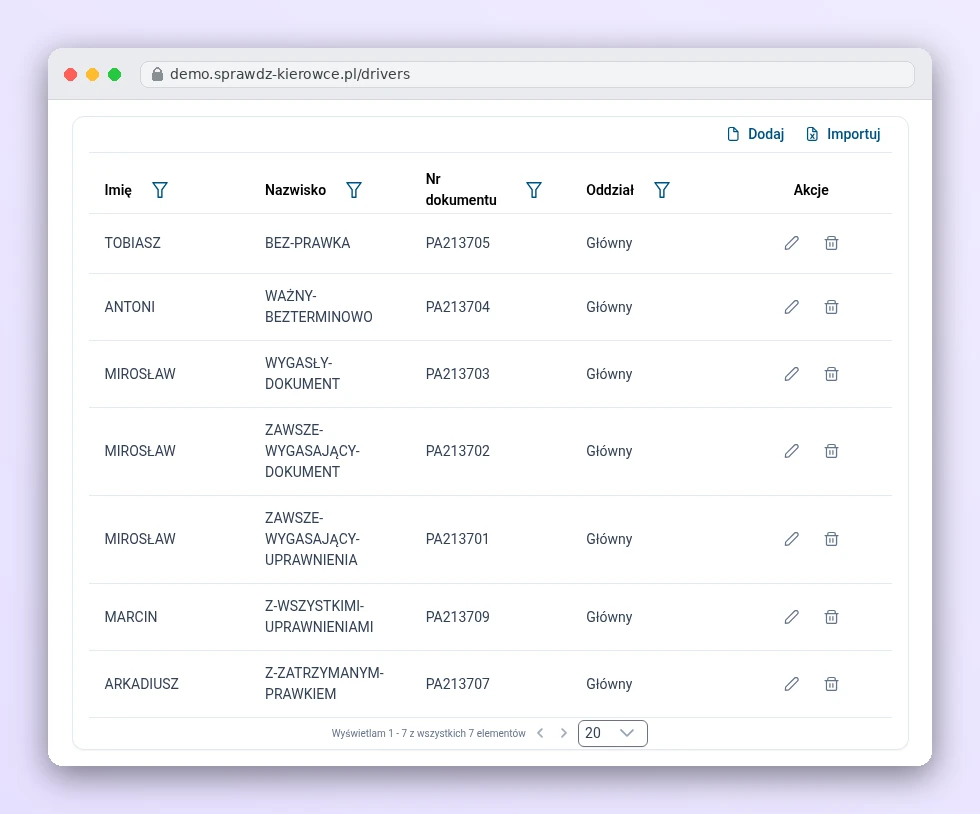Click surname WYGASŁY-DOKUMENT
The image size is (980, 814).
click(302, 374)
